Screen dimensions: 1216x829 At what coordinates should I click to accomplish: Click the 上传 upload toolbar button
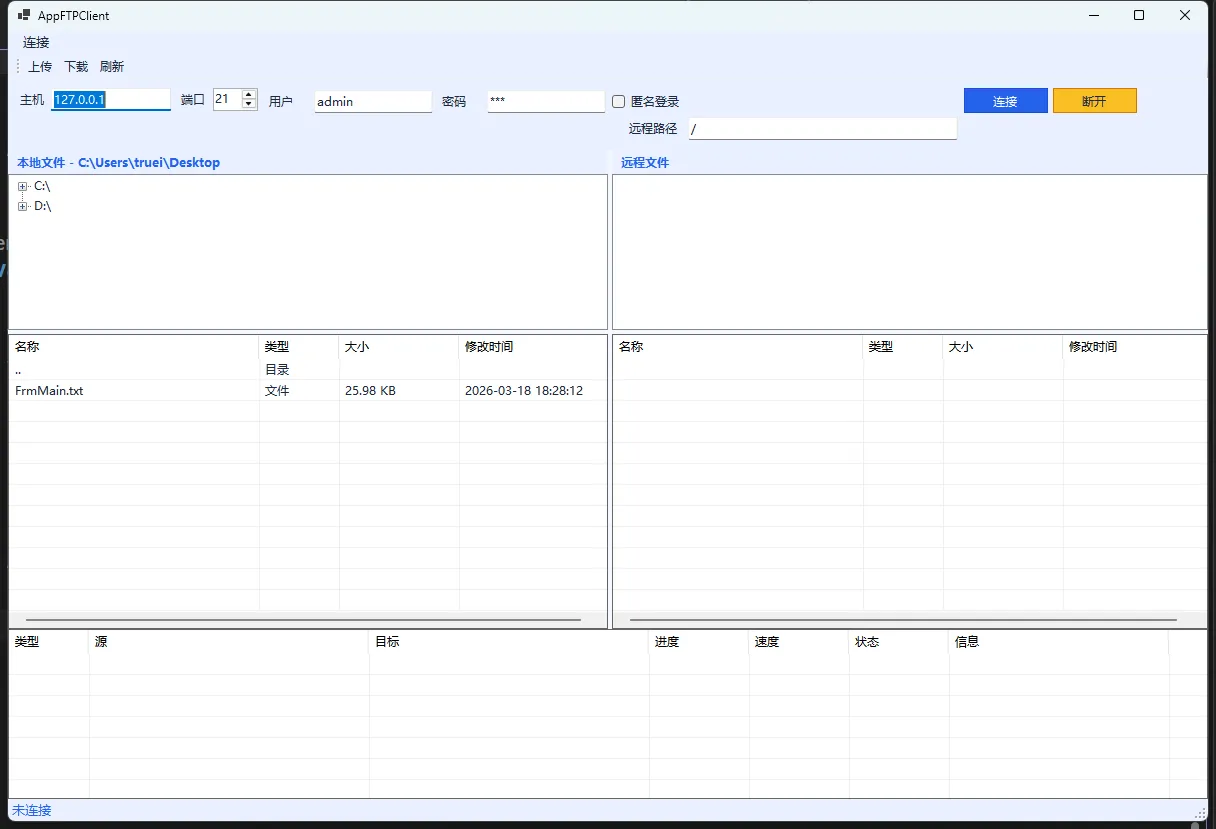point(40,67)
